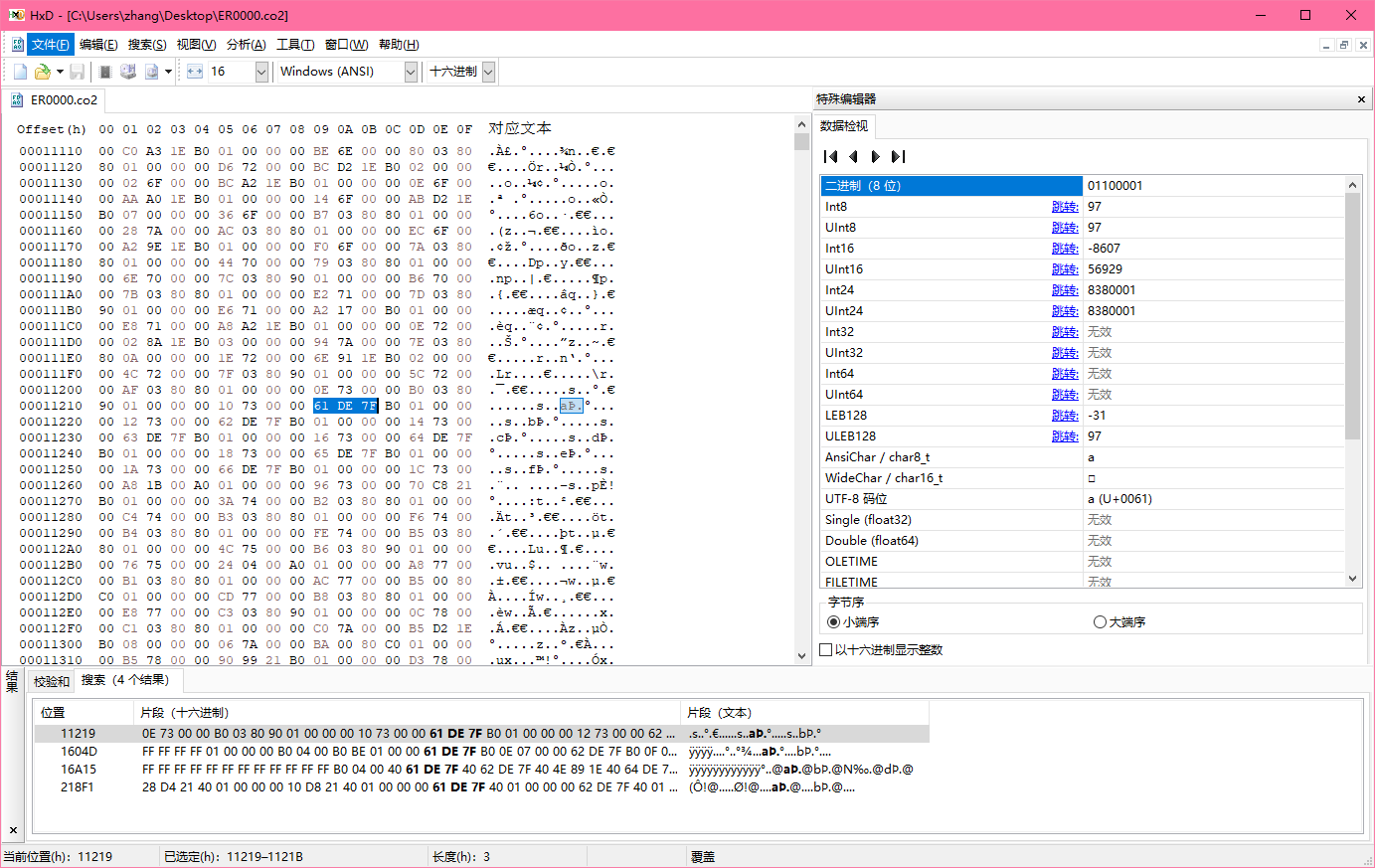Click the Open main memory chip icon

click(105, 72)
